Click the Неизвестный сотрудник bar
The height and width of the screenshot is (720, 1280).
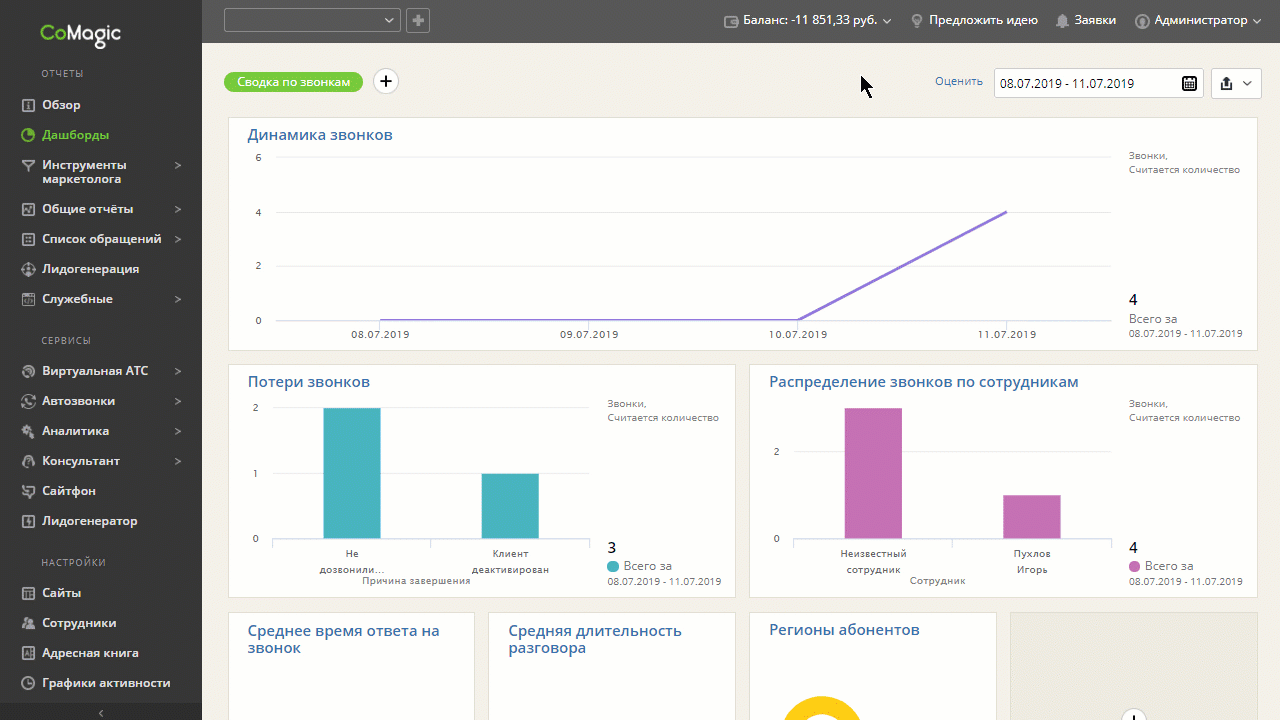coord(873,473)
